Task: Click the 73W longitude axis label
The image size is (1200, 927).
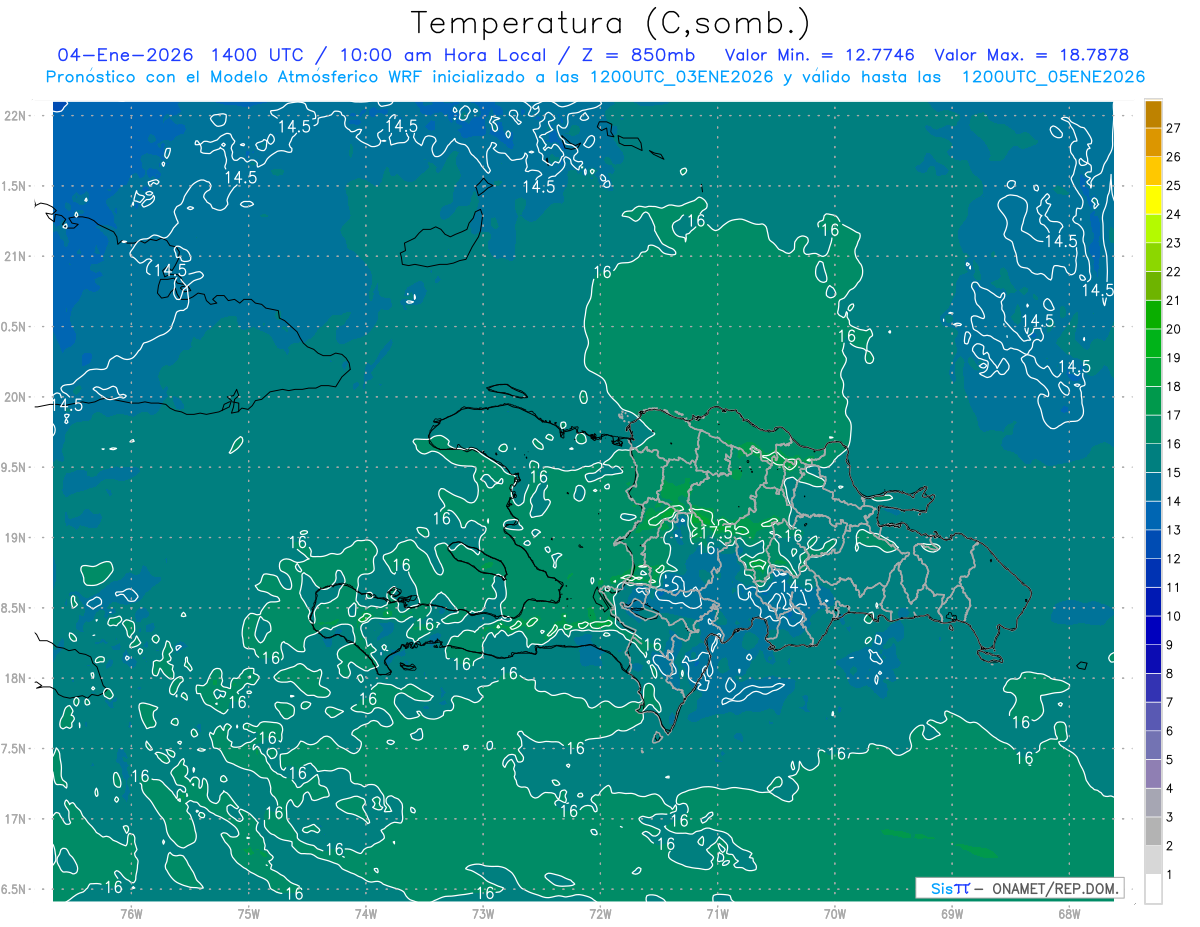Action: tap(483, 913)
